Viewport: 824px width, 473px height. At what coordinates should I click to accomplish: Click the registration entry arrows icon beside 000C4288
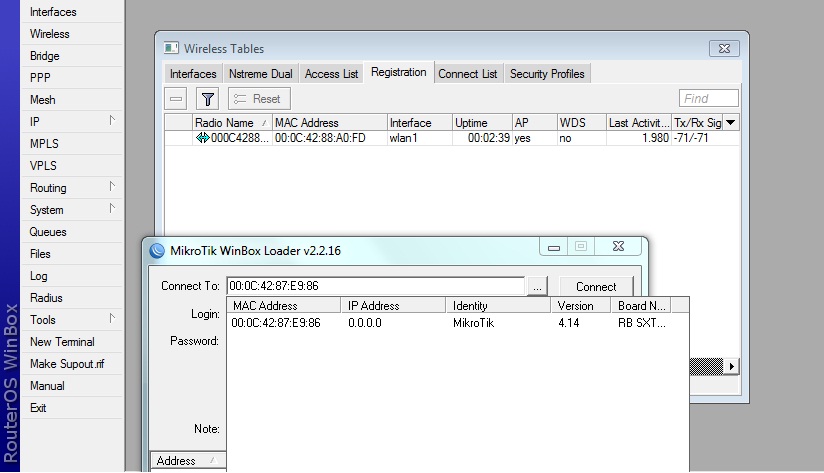[x=202, y=138]
